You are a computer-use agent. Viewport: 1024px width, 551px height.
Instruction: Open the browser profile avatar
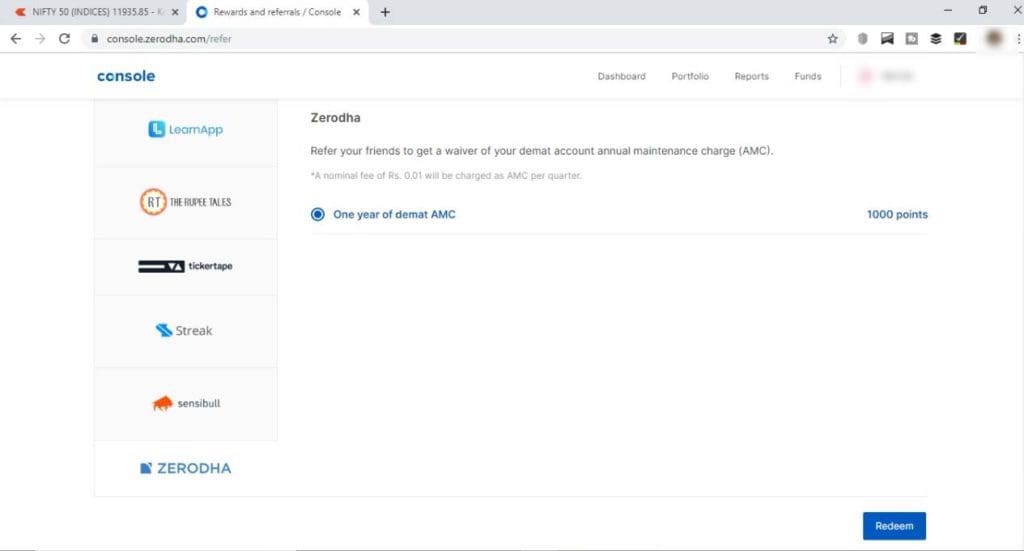pyautogui.click(x=994, y=39)
